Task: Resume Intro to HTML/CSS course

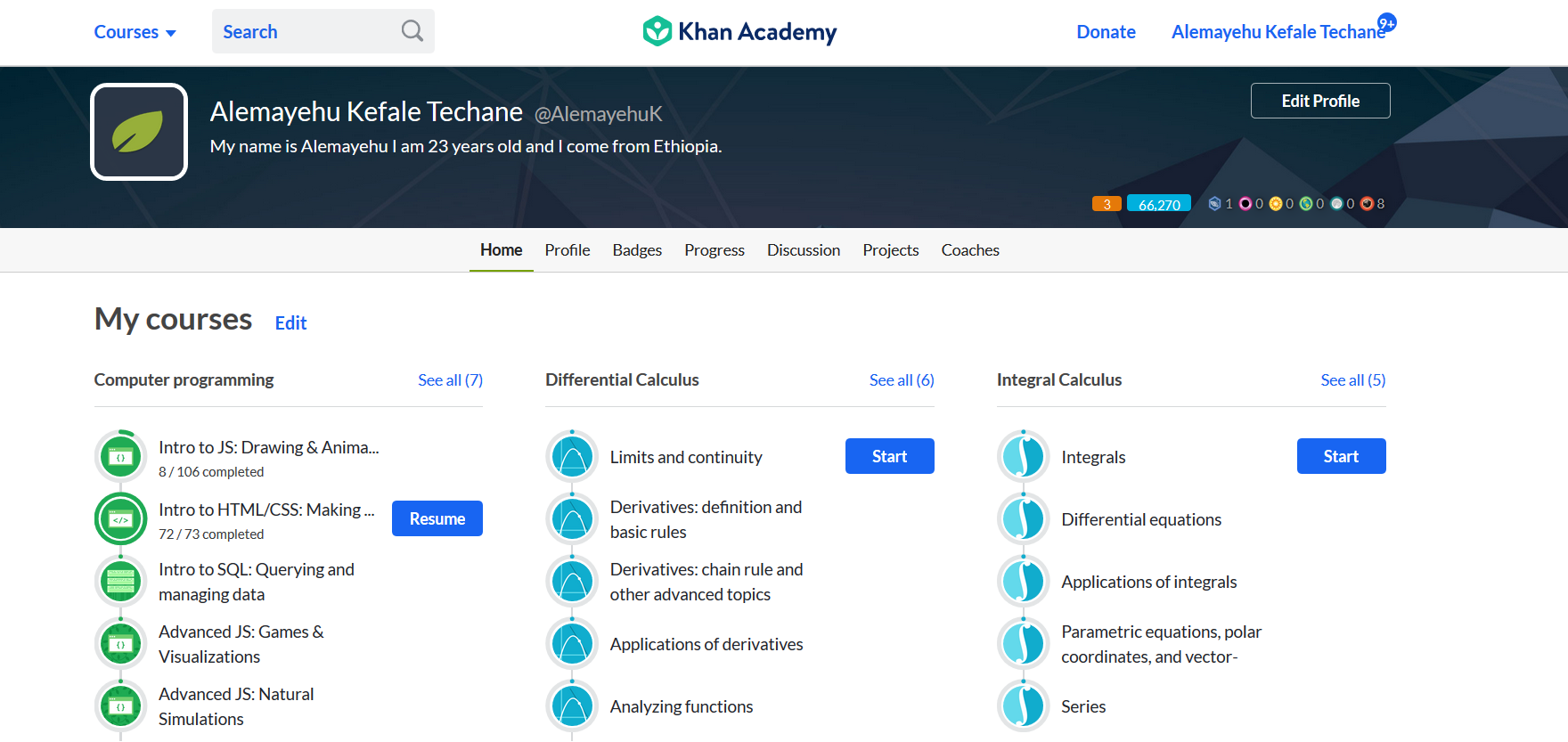Action: (x=437, y=518)
